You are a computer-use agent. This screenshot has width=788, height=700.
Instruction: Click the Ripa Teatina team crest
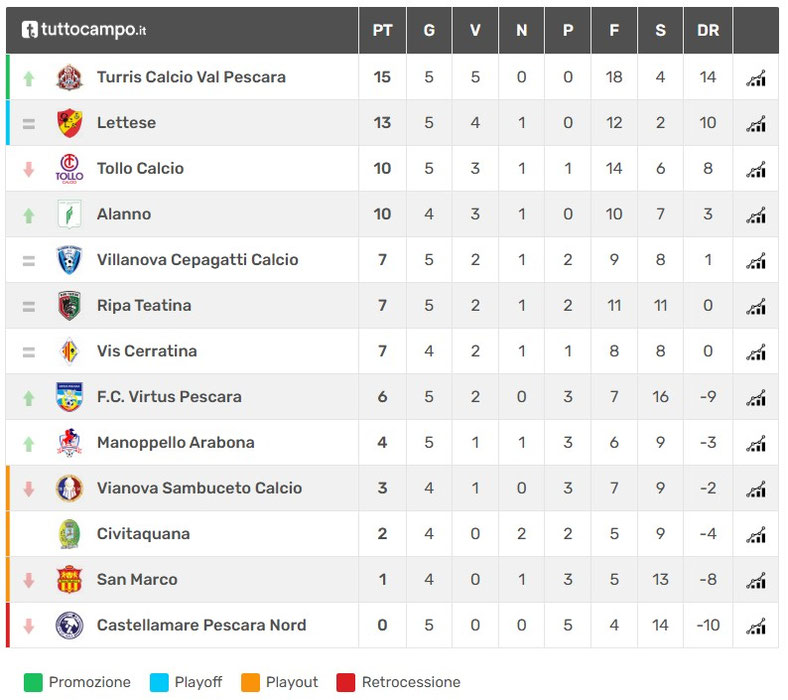click(x=69, y=306)
